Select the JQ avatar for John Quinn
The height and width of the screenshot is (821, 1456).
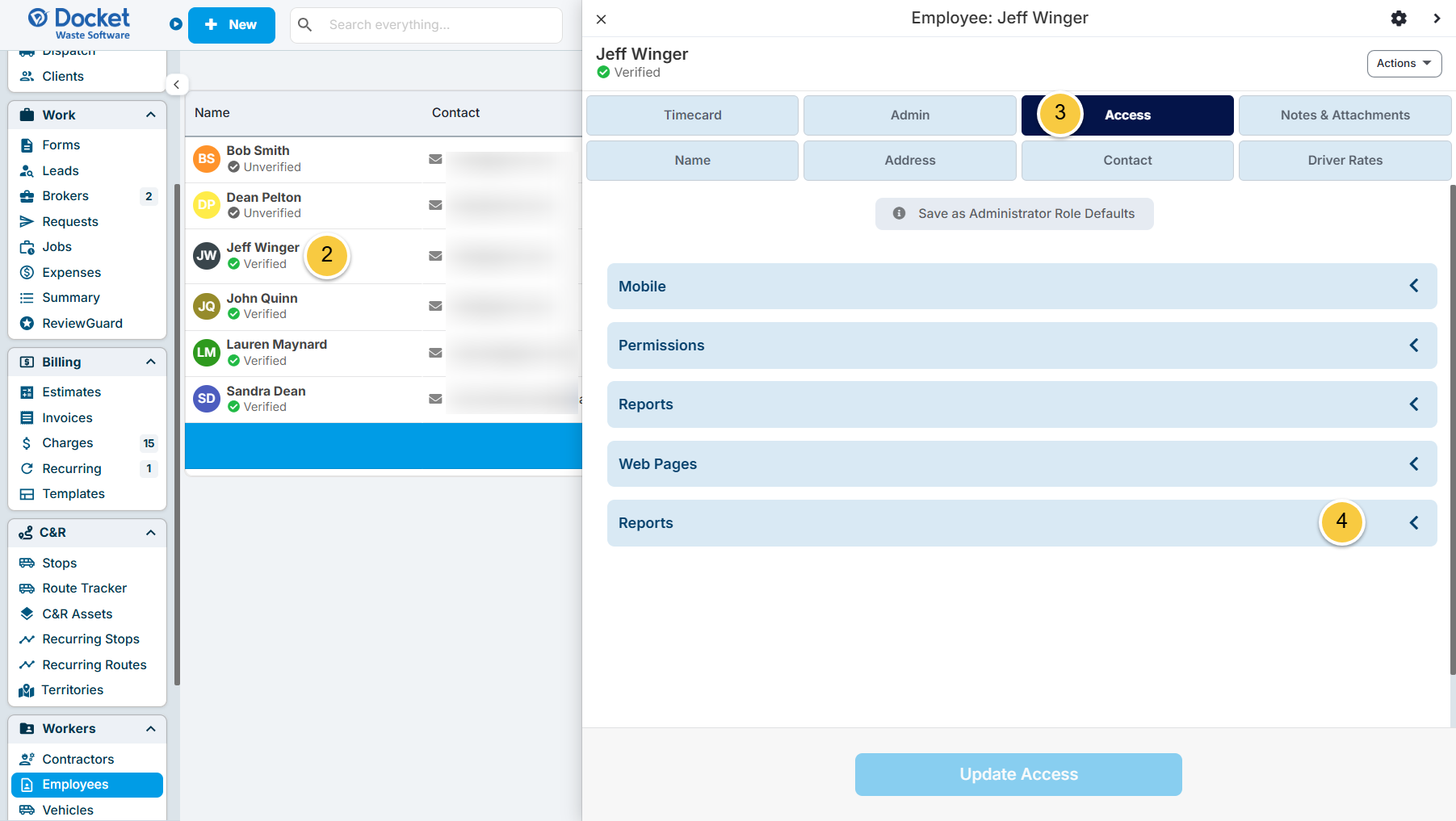pyautogui.click(x=207, y=306)
